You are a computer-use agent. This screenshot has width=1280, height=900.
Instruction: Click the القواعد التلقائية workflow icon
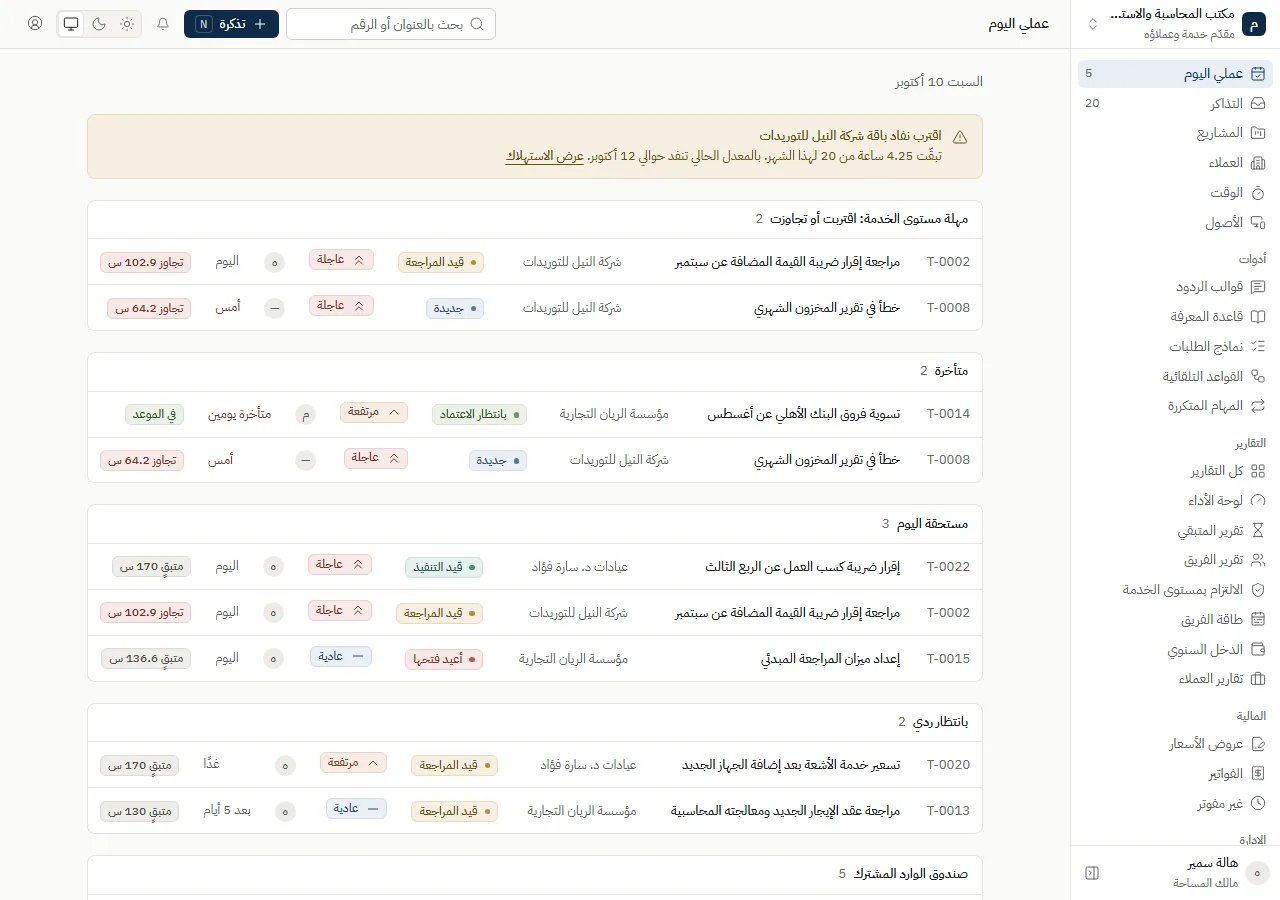(x=1258, y=377)
